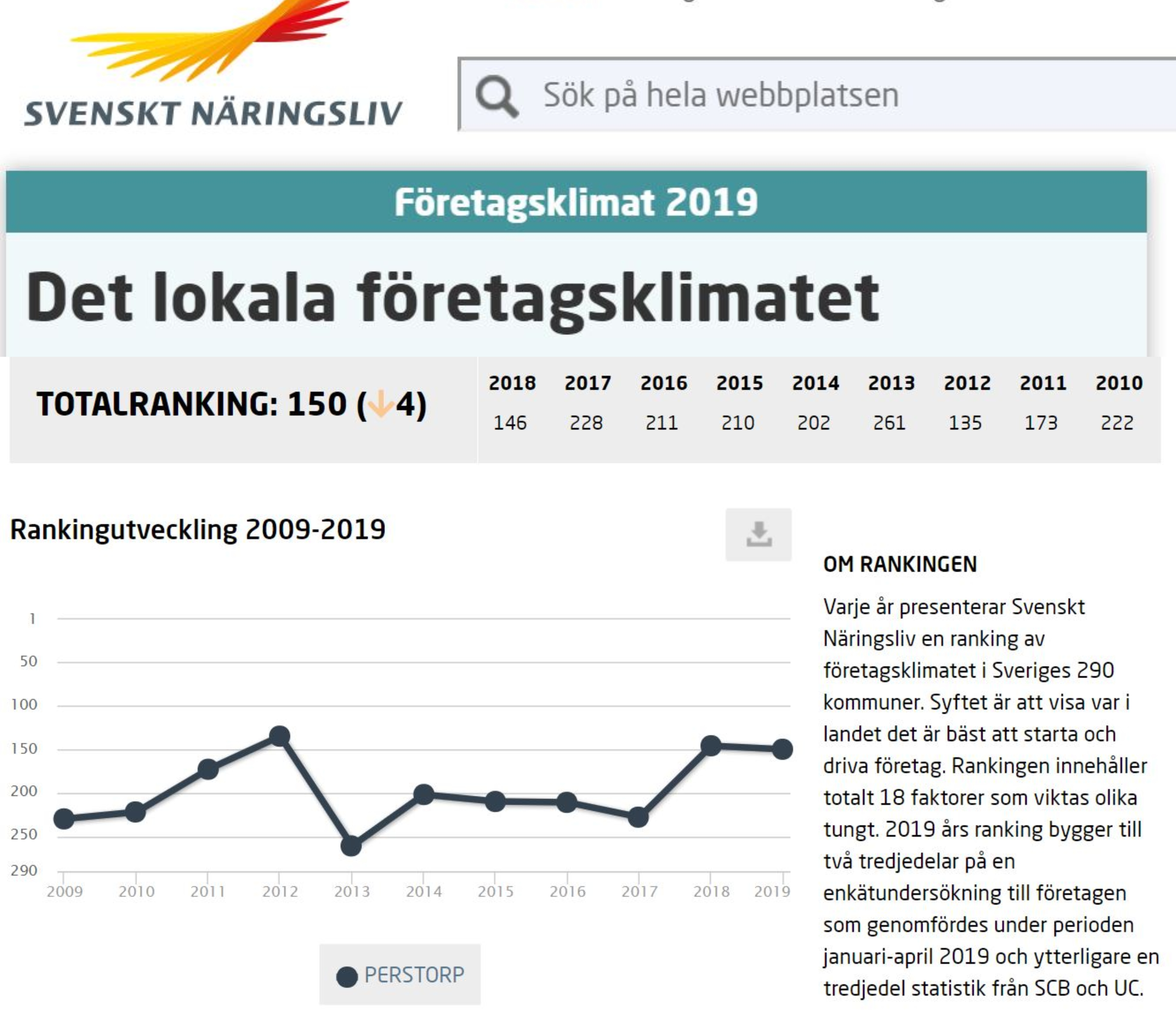Click ranking value 146 under 2018

coord(510,423)
